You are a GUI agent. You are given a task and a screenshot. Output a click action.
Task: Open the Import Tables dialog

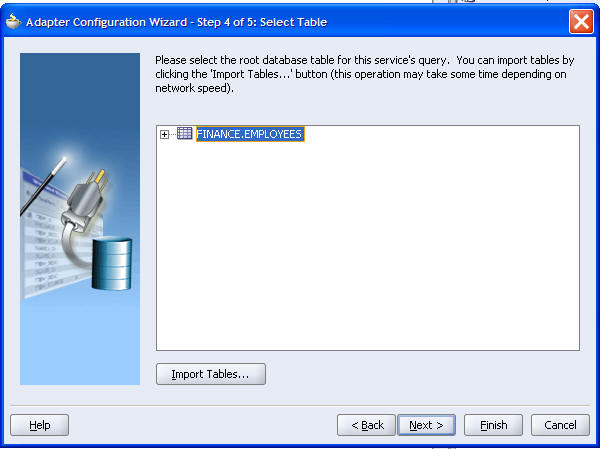pyautogui.click(x=211, y=374)
